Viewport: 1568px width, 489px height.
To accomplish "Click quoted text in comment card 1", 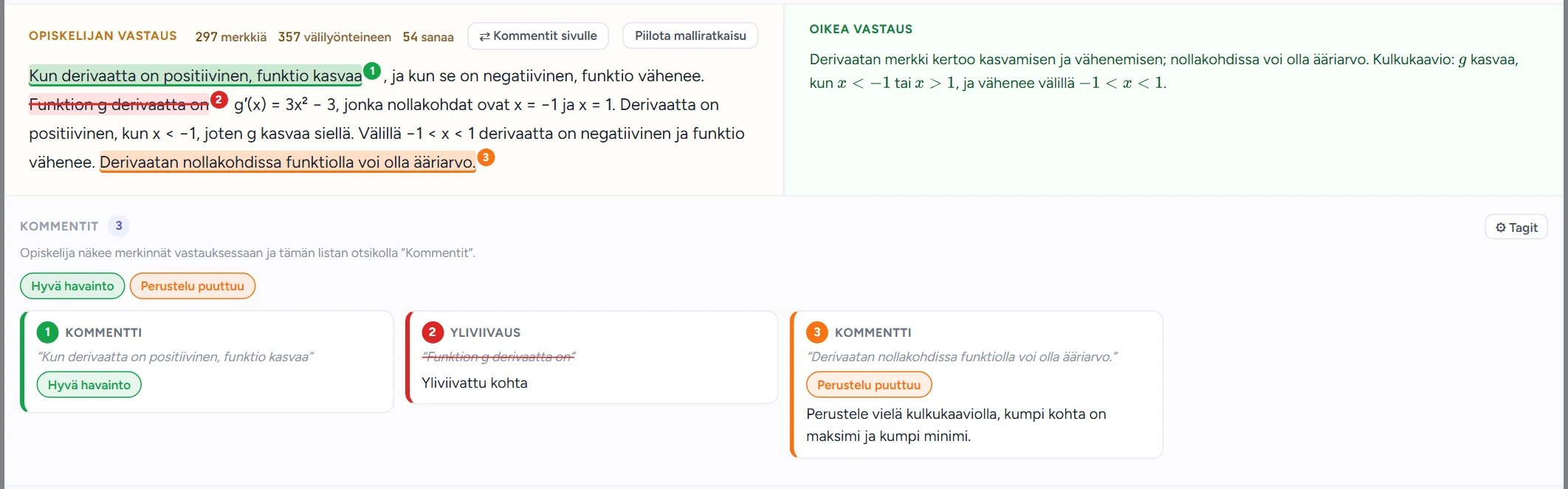I will 176,357.
